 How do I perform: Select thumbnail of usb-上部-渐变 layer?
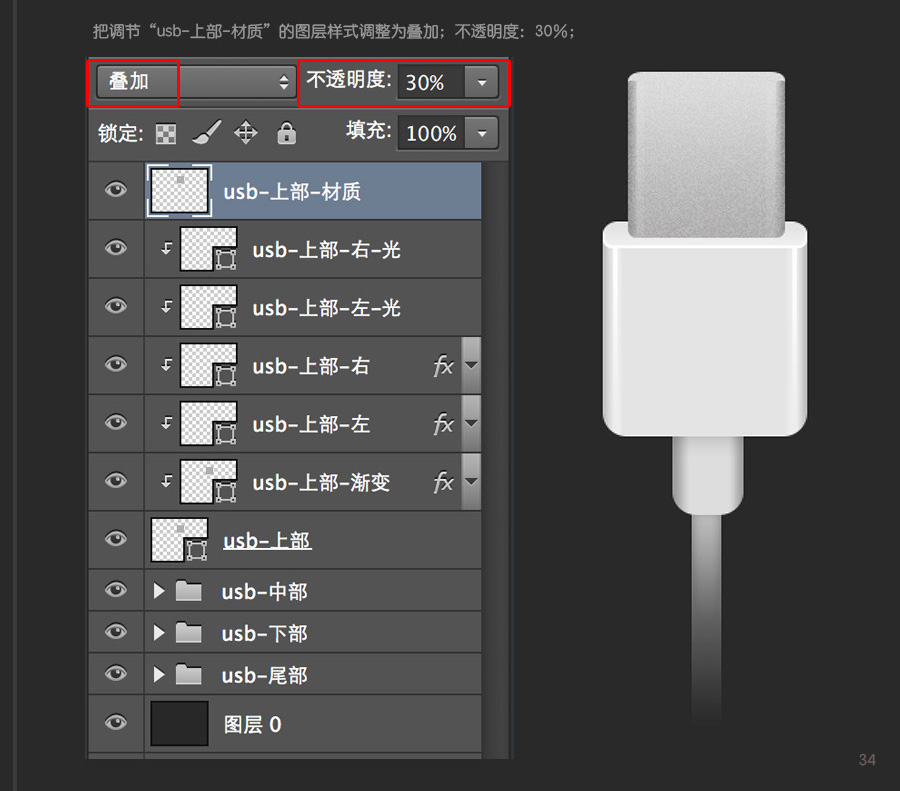click(208, 482)
